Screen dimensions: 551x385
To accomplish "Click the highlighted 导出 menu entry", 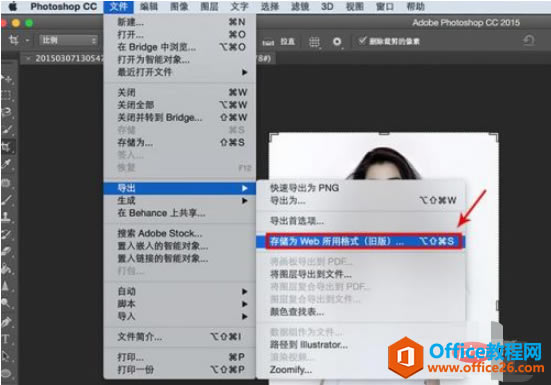I will pyautogui.click(x=180, y=188).
